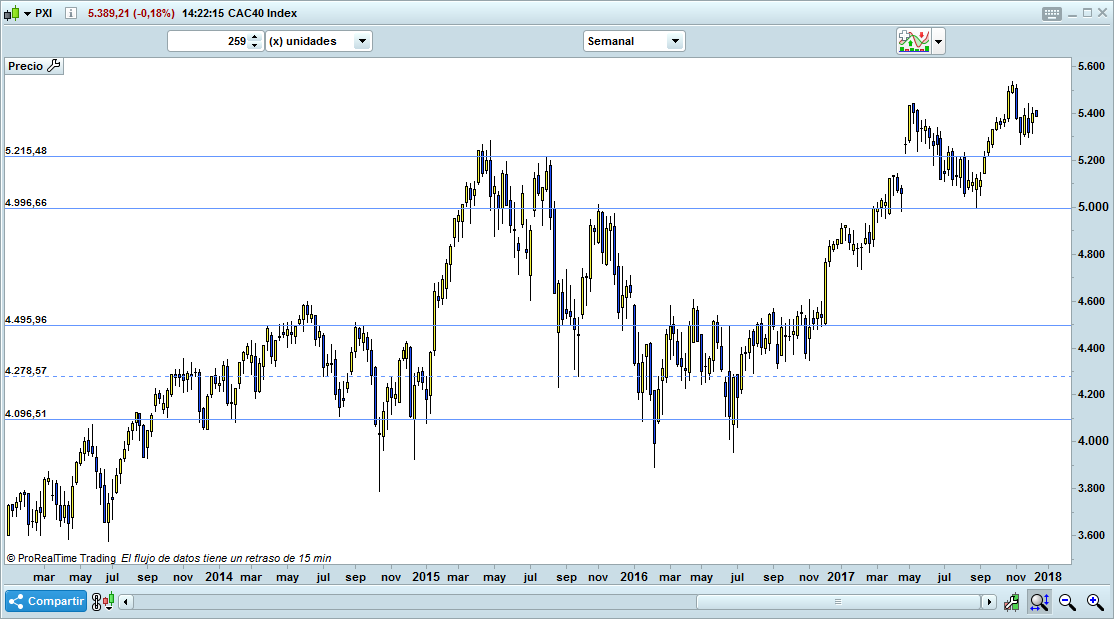The width and height of the screenshot is (1114, 619).
Task: Click the 2018 label on the time axis
Action: [x=1048, y=576]
